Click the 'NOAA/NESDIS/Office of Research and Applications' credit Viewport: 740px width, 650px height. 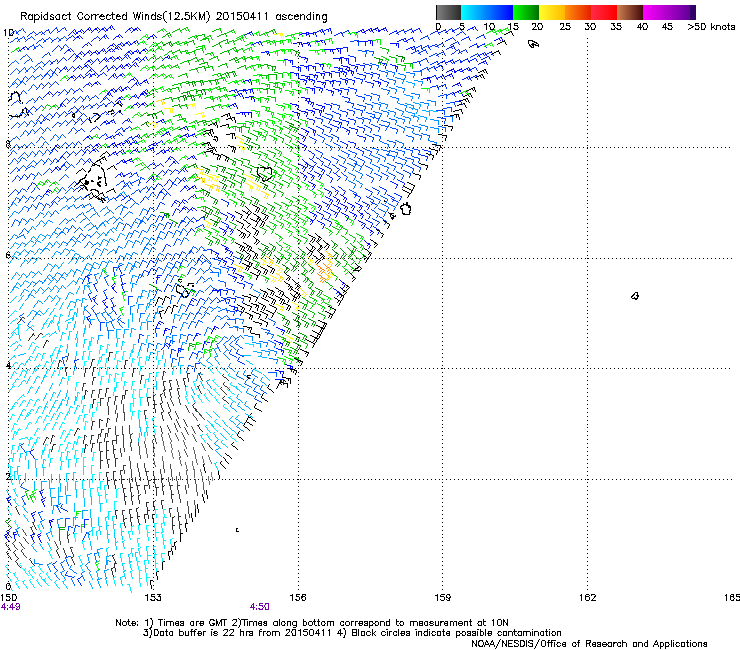[x=589, y=644]
